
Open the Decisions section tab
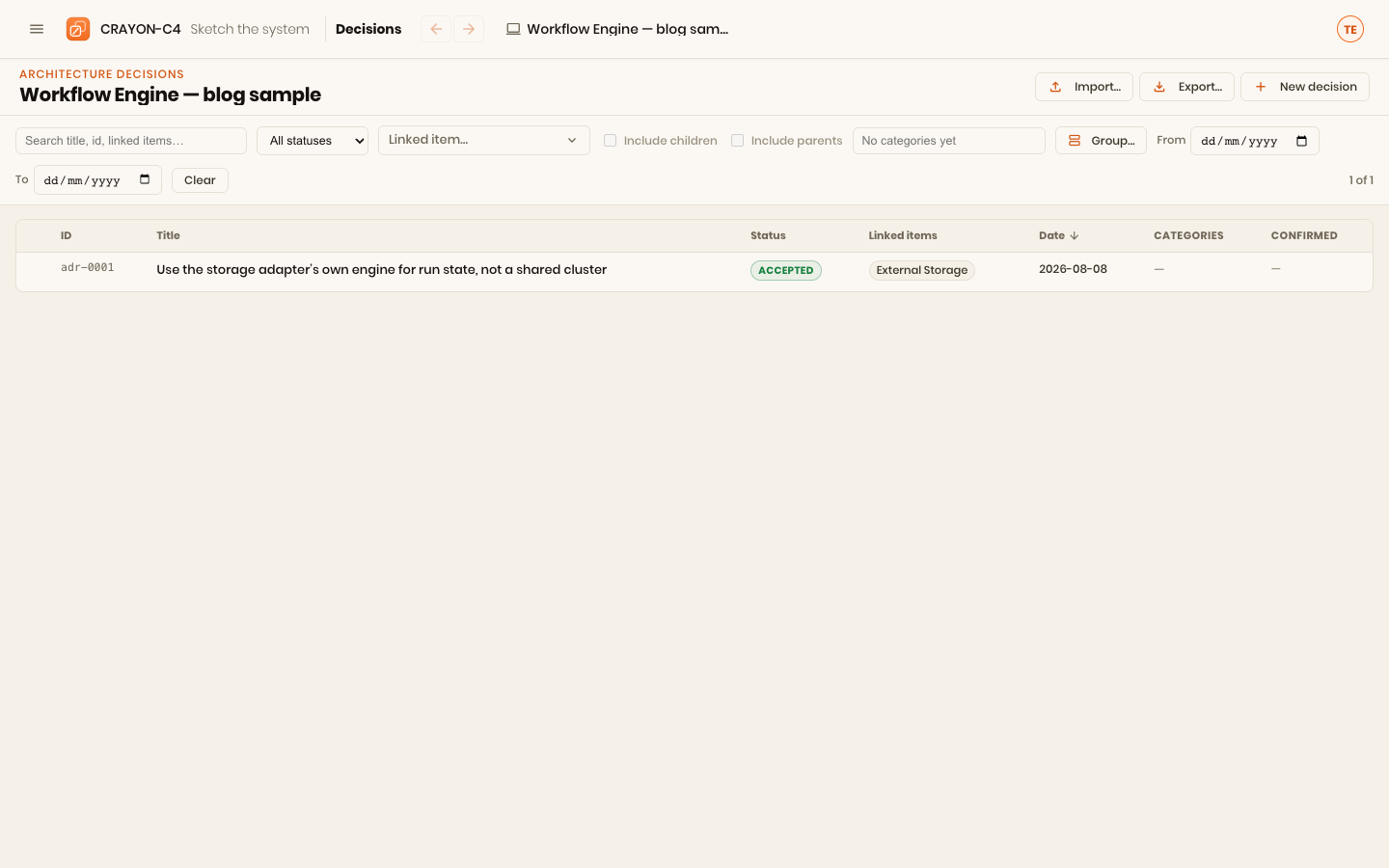pyautogui.click(x=368, y=29)
